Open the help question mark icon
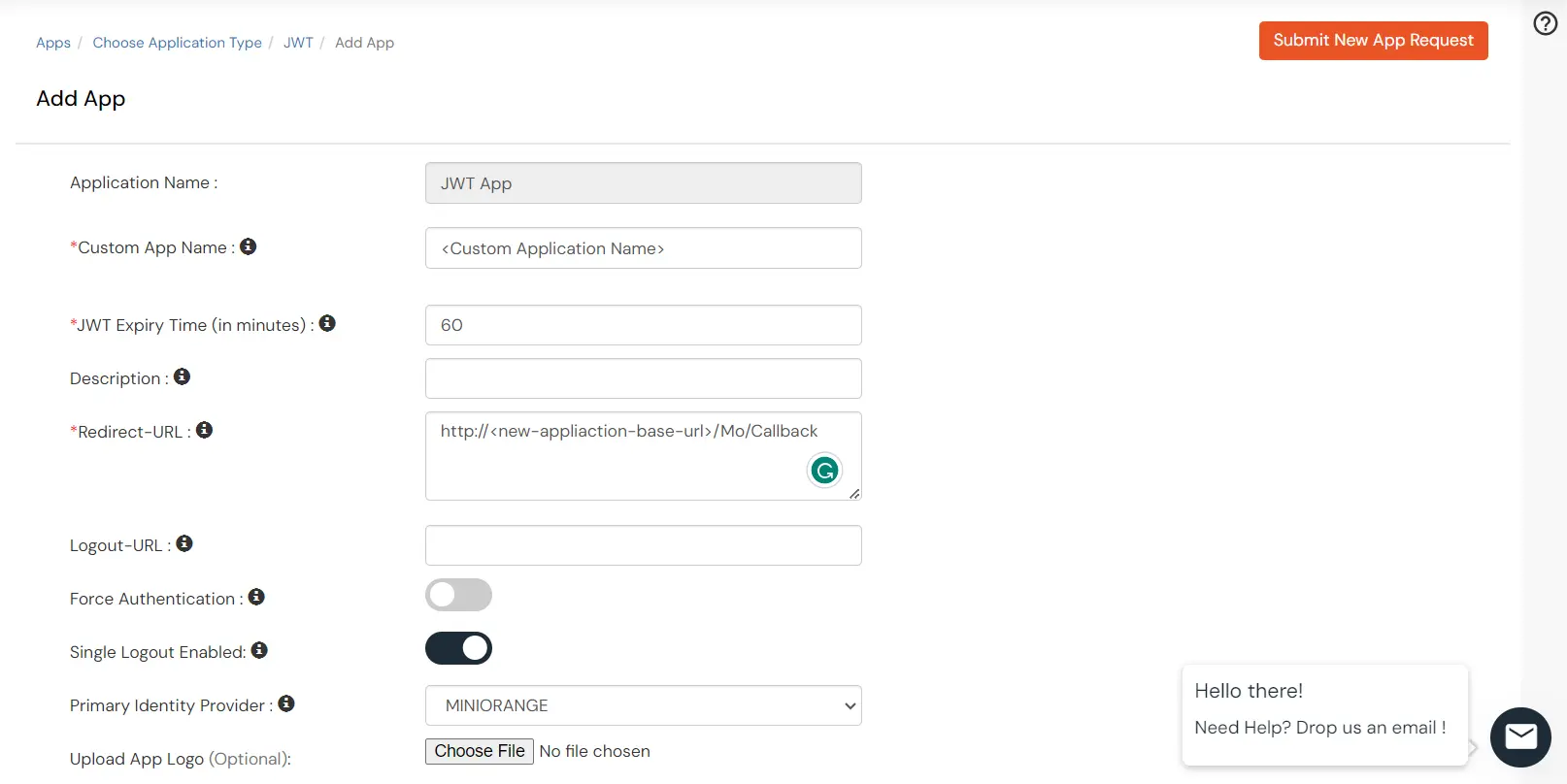This screenshot has height=784, width=1567. click(x=1545, y=23)
